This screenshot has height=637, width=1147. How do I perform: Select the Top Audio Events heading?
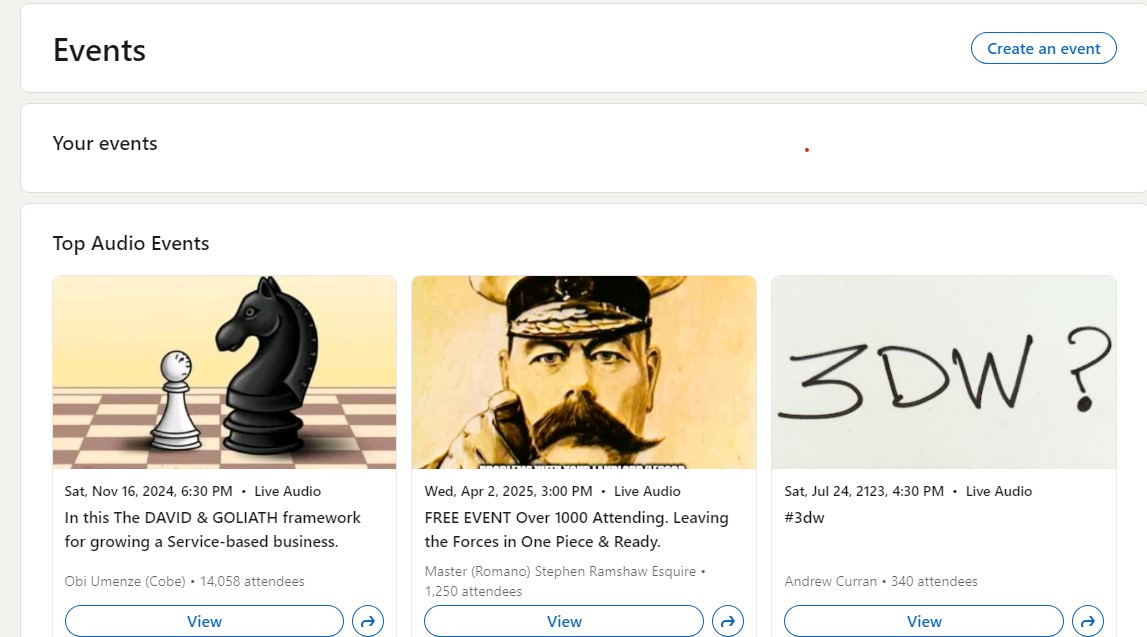(131, 243)
